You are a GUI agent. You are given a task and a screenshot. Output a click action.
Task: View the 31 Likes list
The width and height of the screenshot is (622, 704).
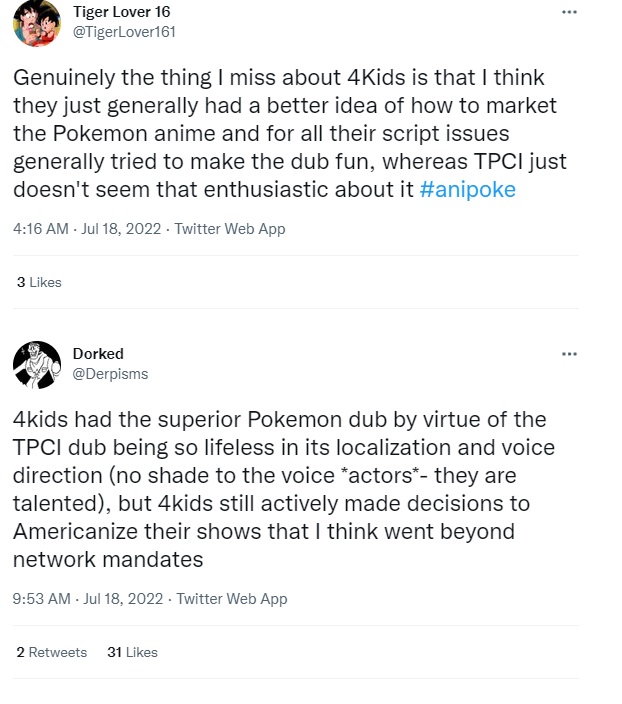(132, 652)
